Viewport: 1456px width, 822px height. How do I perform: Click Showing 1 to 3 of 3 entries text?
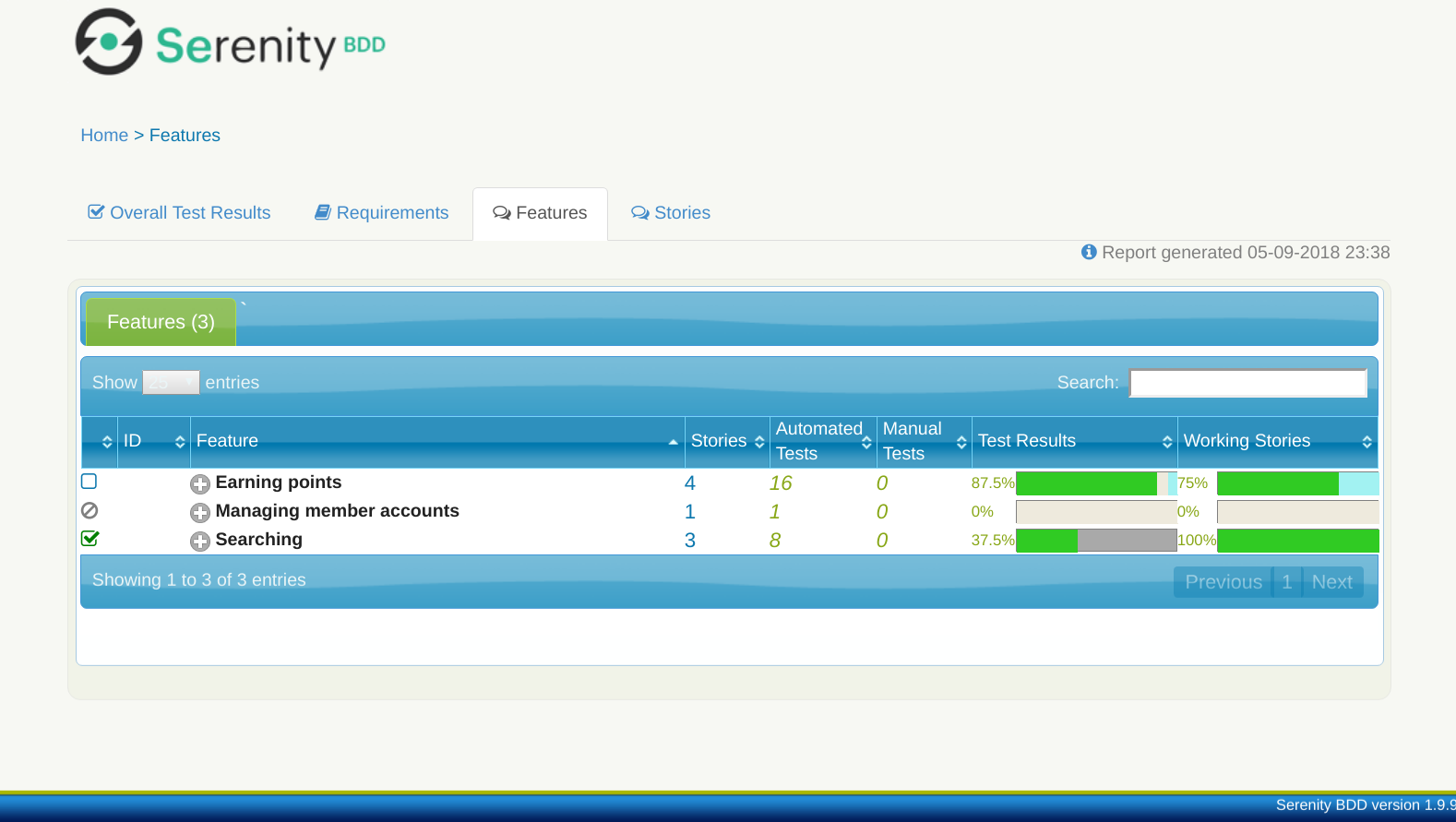pyautogui.click(x=199, y=580)
